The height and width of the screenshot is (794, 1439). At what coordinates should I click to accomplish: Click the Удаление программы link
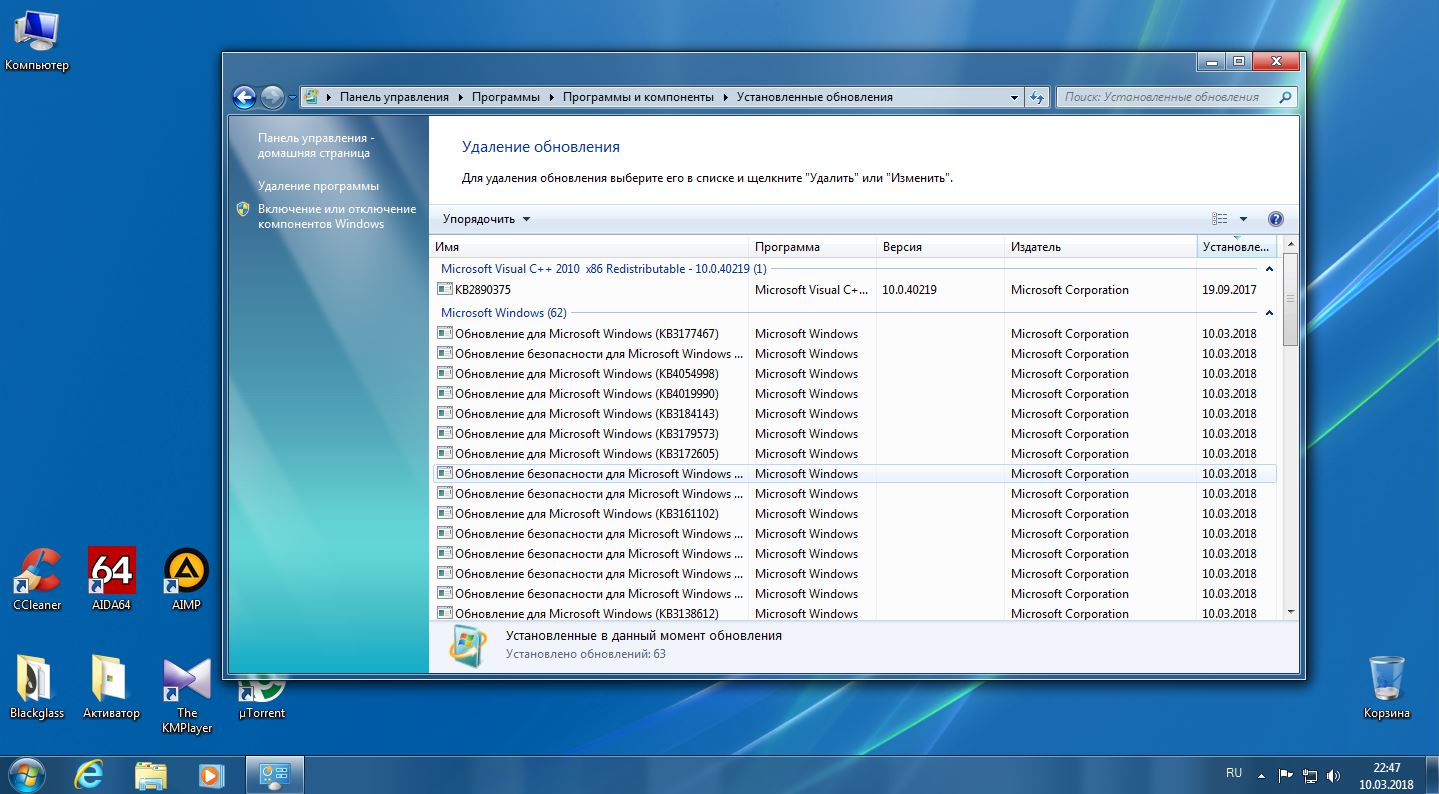tap(318, 186)
